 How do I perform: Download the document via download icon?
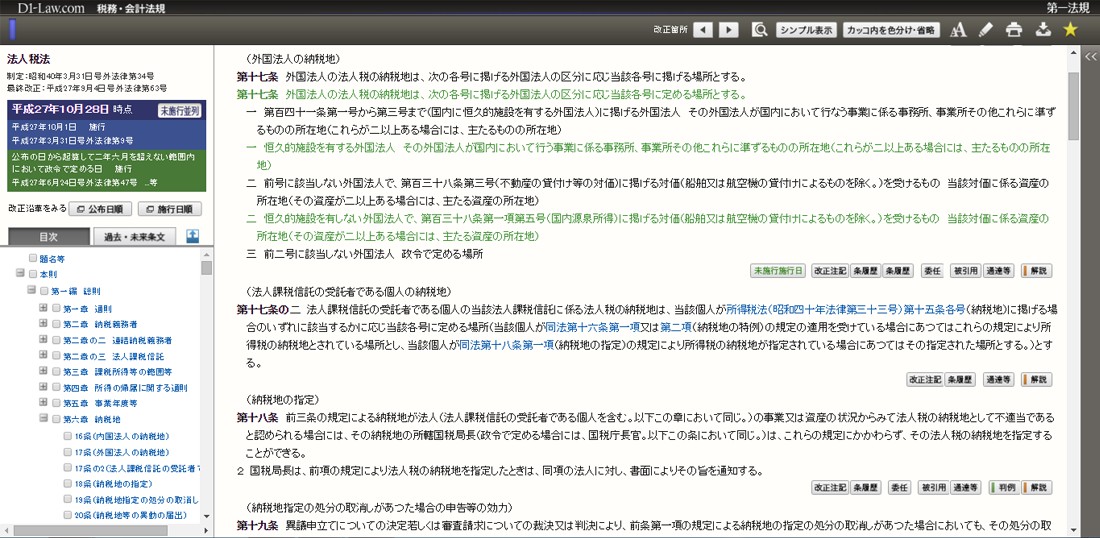tap(1042, 30)
